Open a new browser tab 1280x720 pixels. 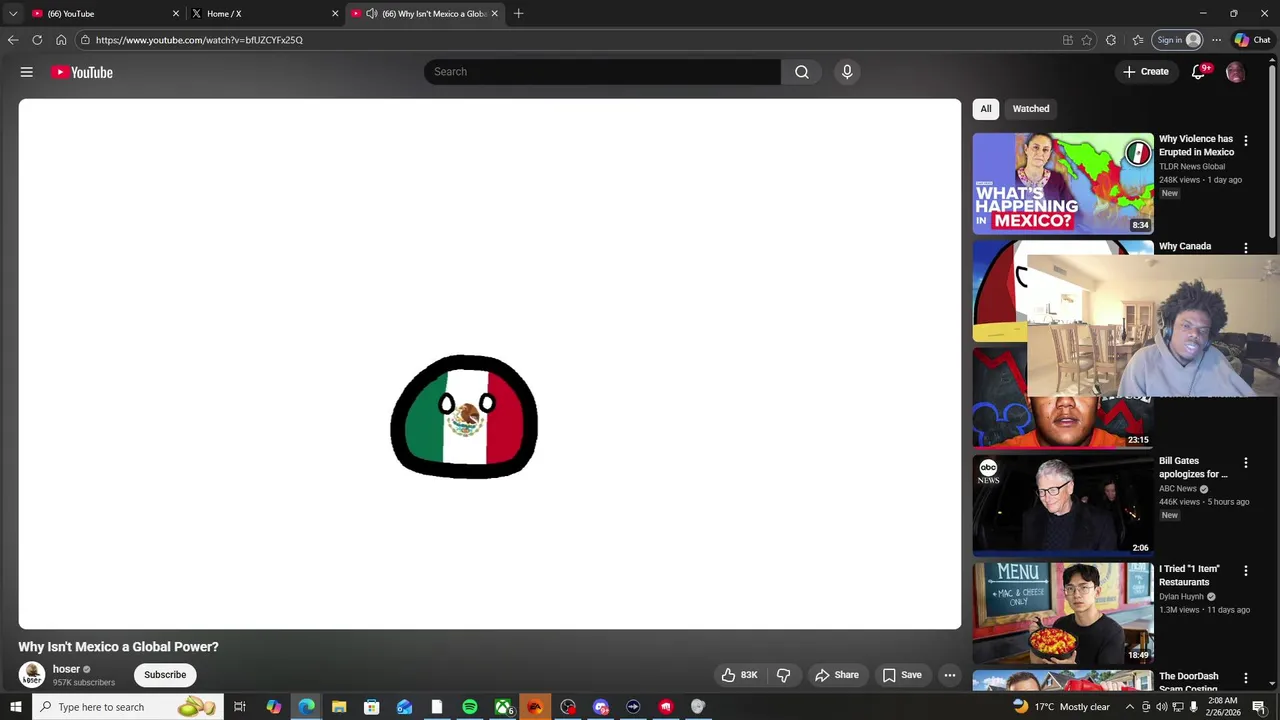coord(518,14)
